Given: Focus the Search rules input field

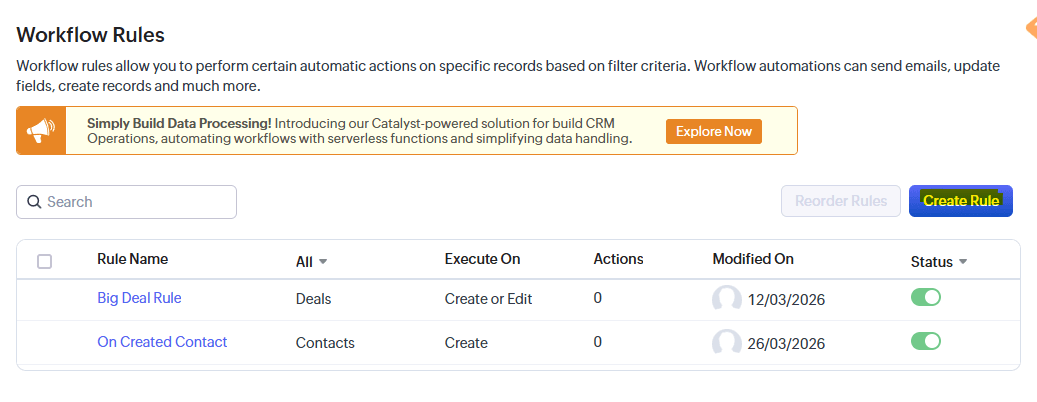Looking at the screenshot, I should click(x=126, y=202).
